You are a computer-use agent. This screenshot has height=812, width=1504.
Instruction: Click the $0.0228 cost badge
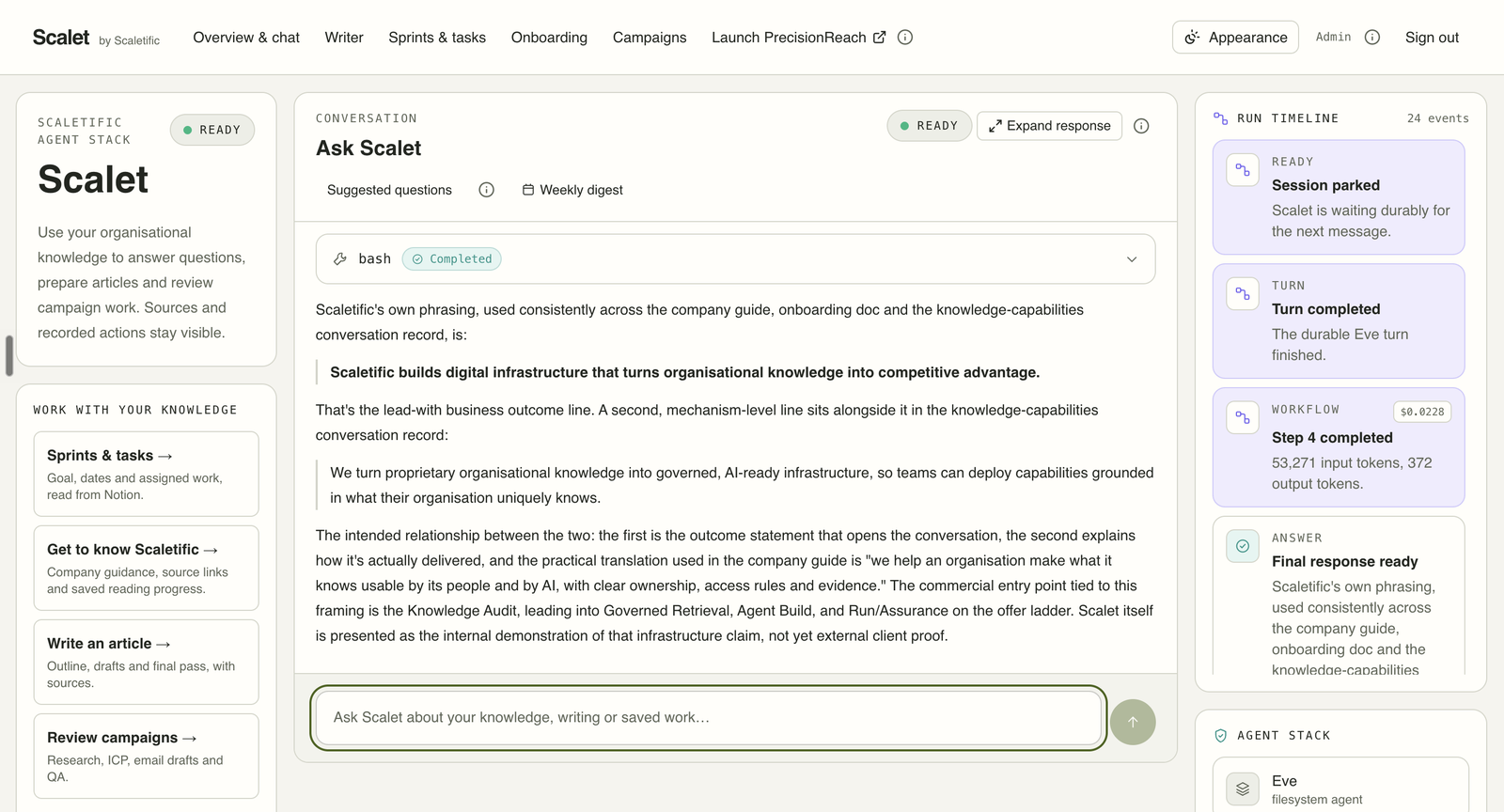pyautogui.click(x=1422, y=412)
